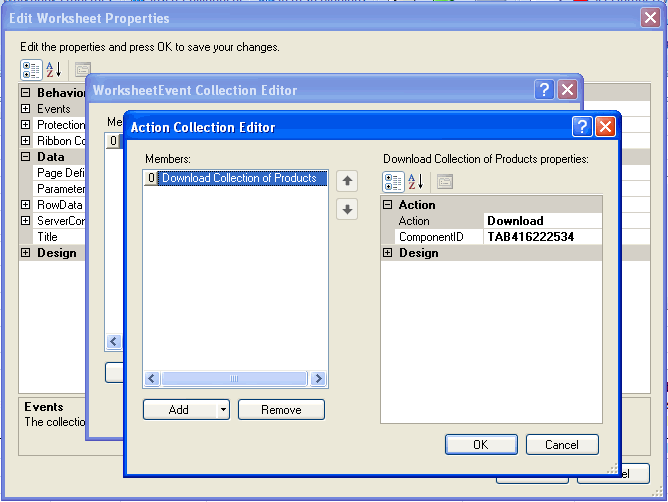Expand the ServerCon node in Worksheet Properties
668x502 pixels.
tap(26, 220)
